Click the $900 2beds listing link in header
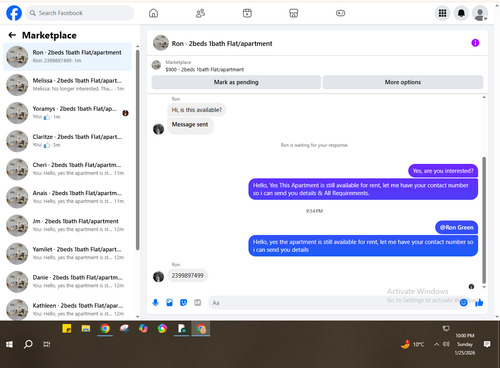Screen dimensions: 500x368 (205, 69)
